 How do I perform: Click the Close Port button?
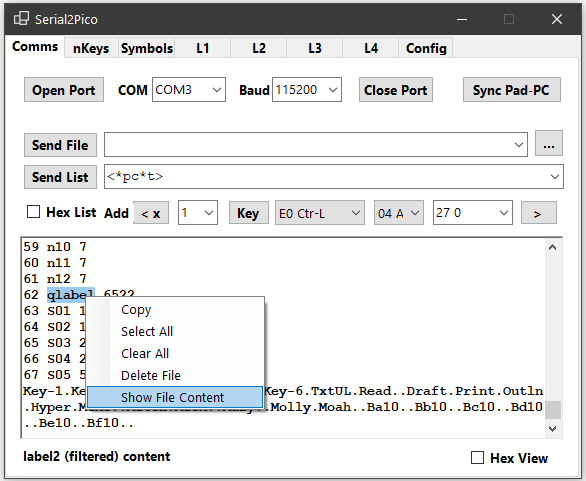pos(396,90)
